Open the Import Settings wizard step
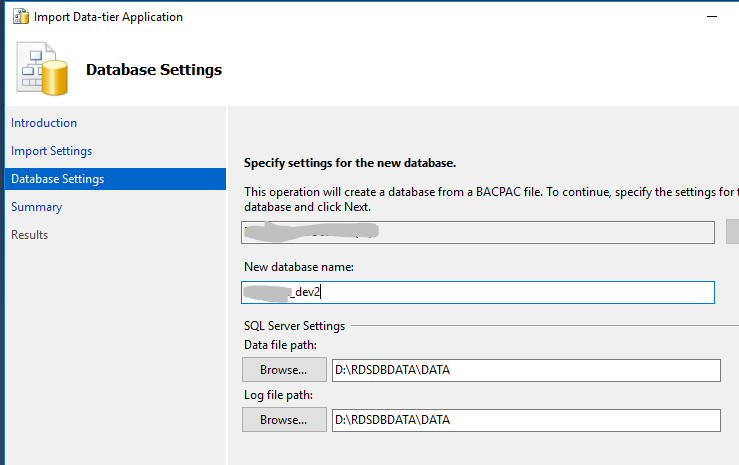This screenshot has height=465, width=739. click(51, 151)
